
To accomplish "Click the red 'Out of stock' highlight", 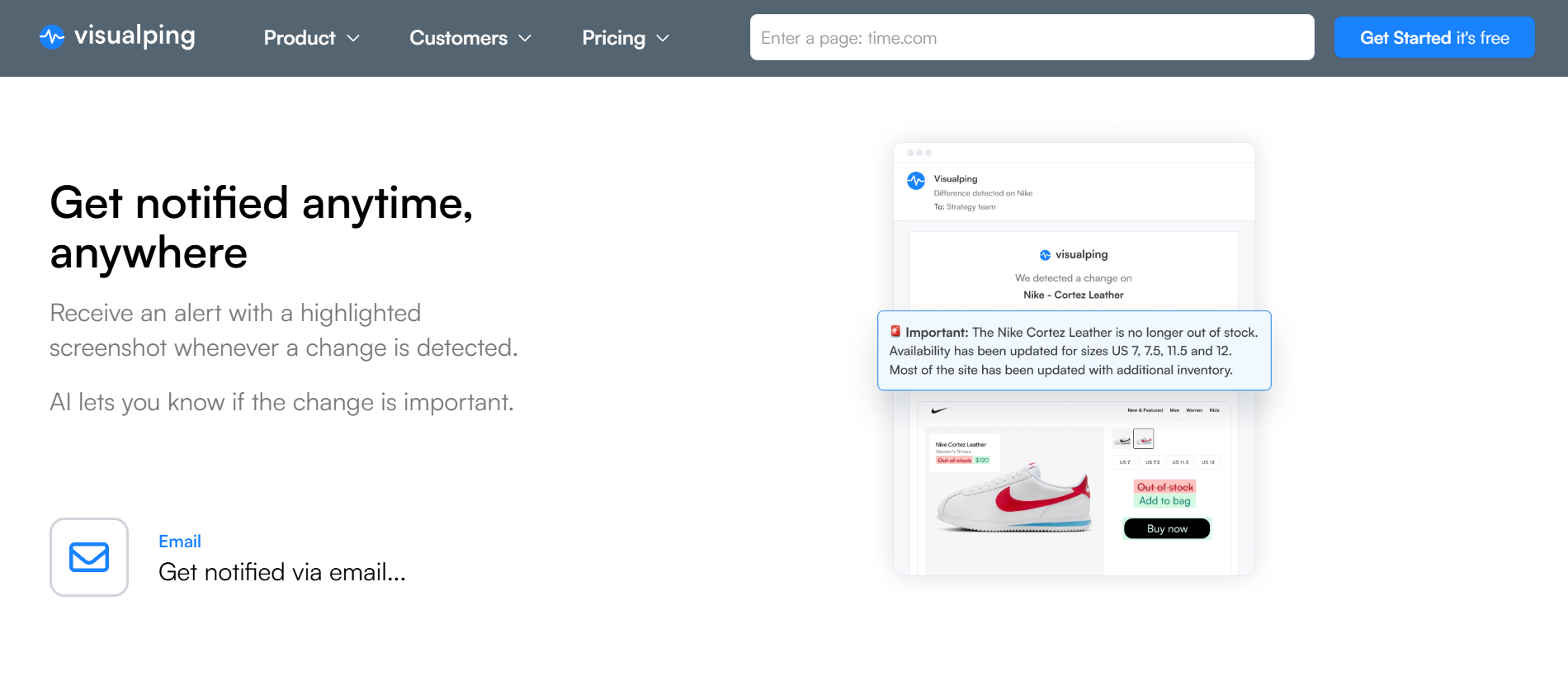I will coord(1165,487).
